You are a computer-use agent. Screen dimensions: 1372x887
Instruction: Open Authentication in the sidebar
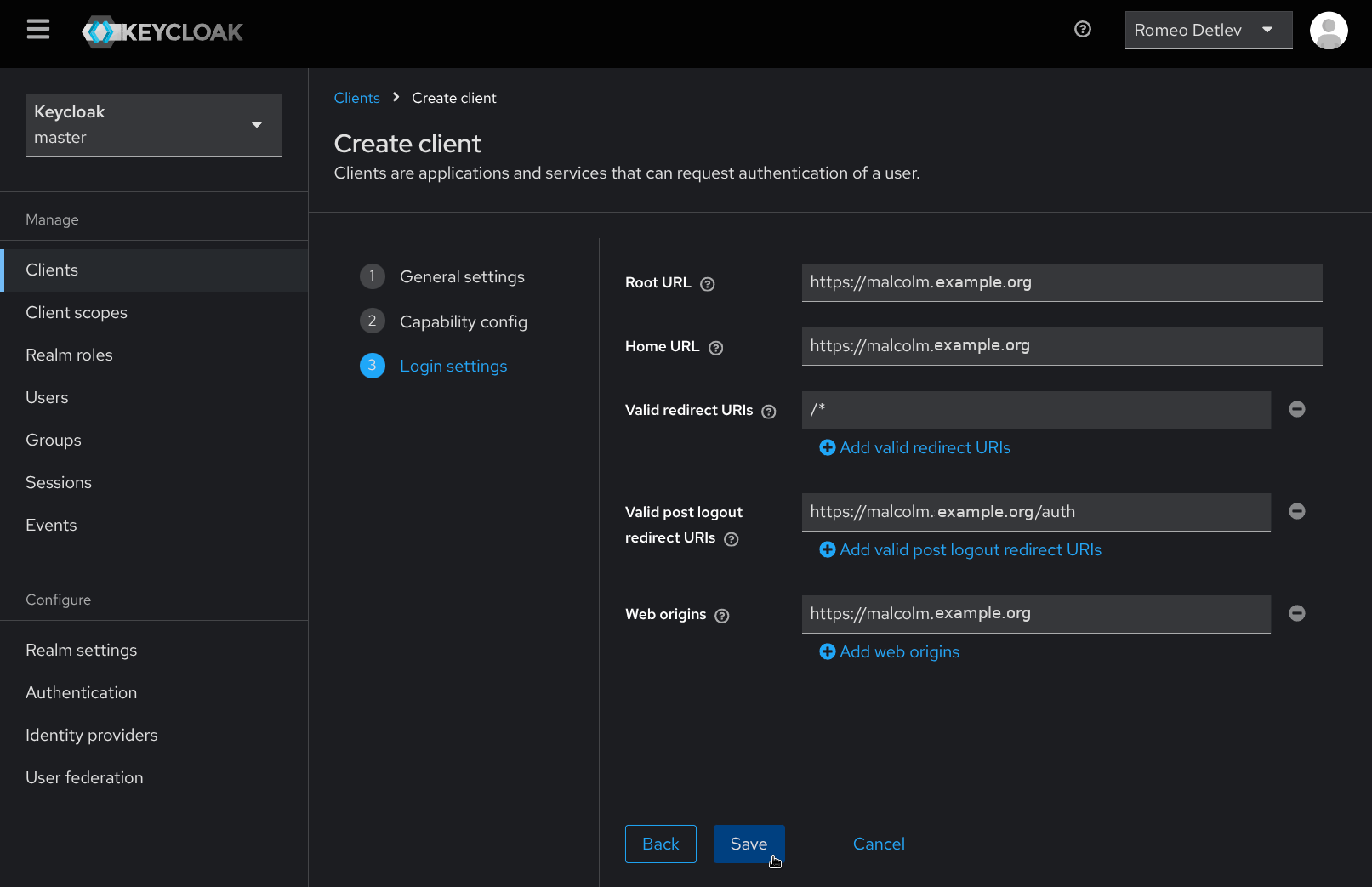[x=154, y=693]
